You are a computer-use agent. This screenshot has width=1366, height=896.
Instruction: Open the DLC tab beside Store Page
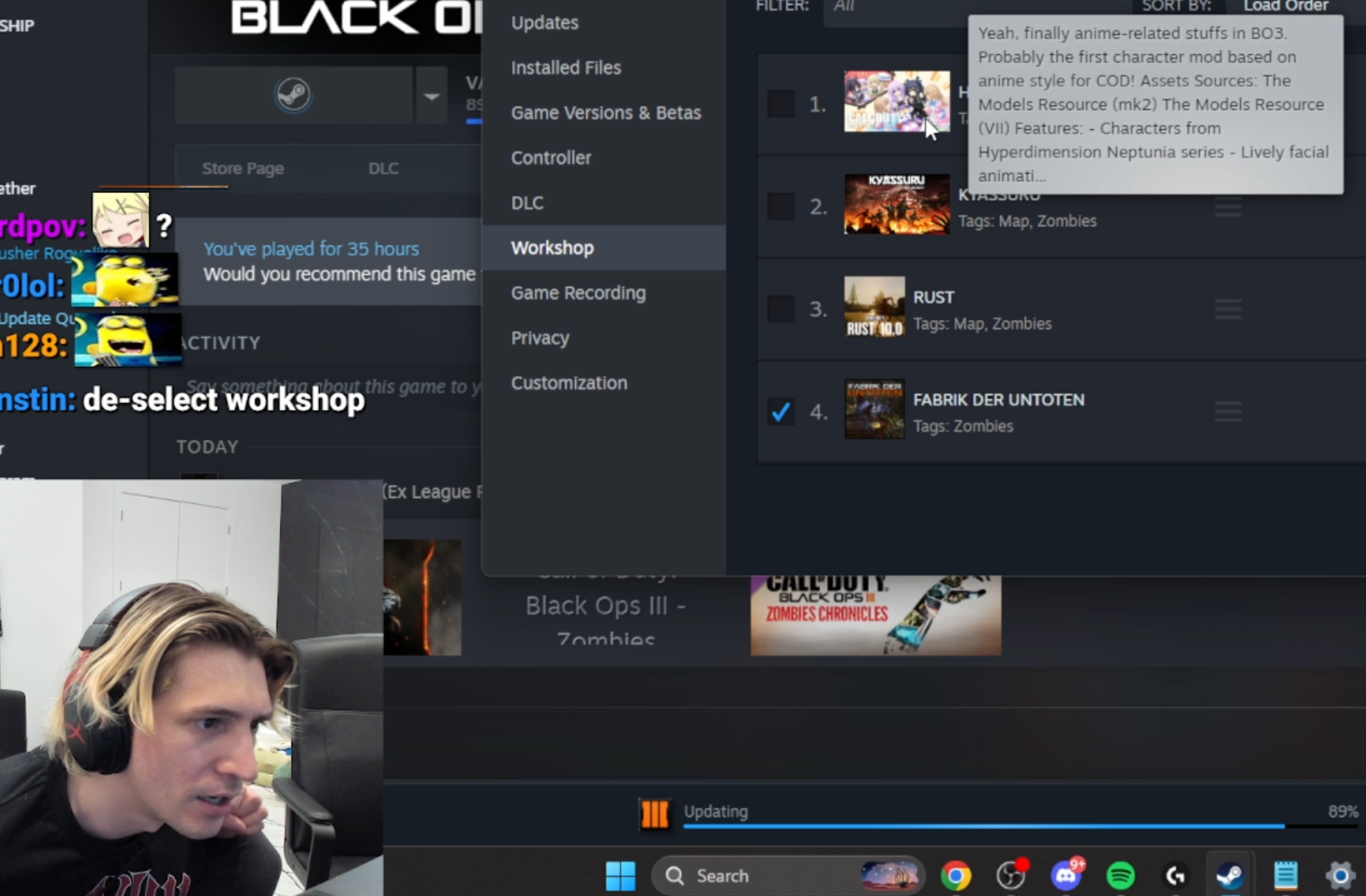[x=384, y=168]
